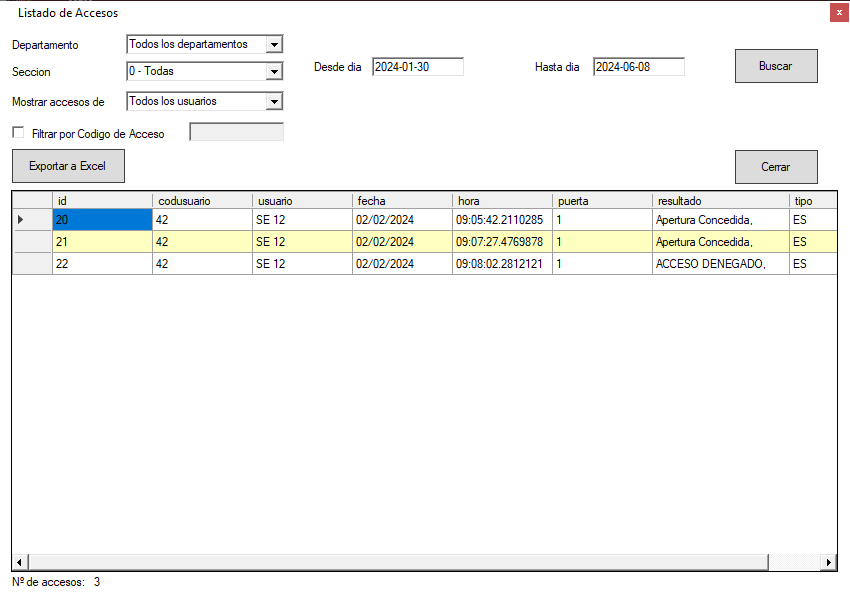Click the Desde dia date field
Screen dimensions: 850x593
[x=417, y=67]
